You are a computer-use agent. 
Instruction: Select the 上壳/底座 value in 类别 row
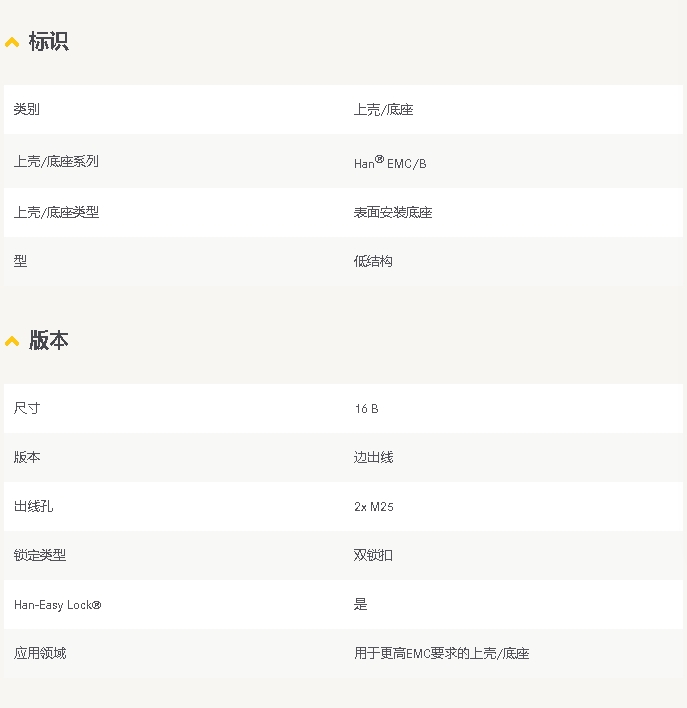tap(383, 109)
